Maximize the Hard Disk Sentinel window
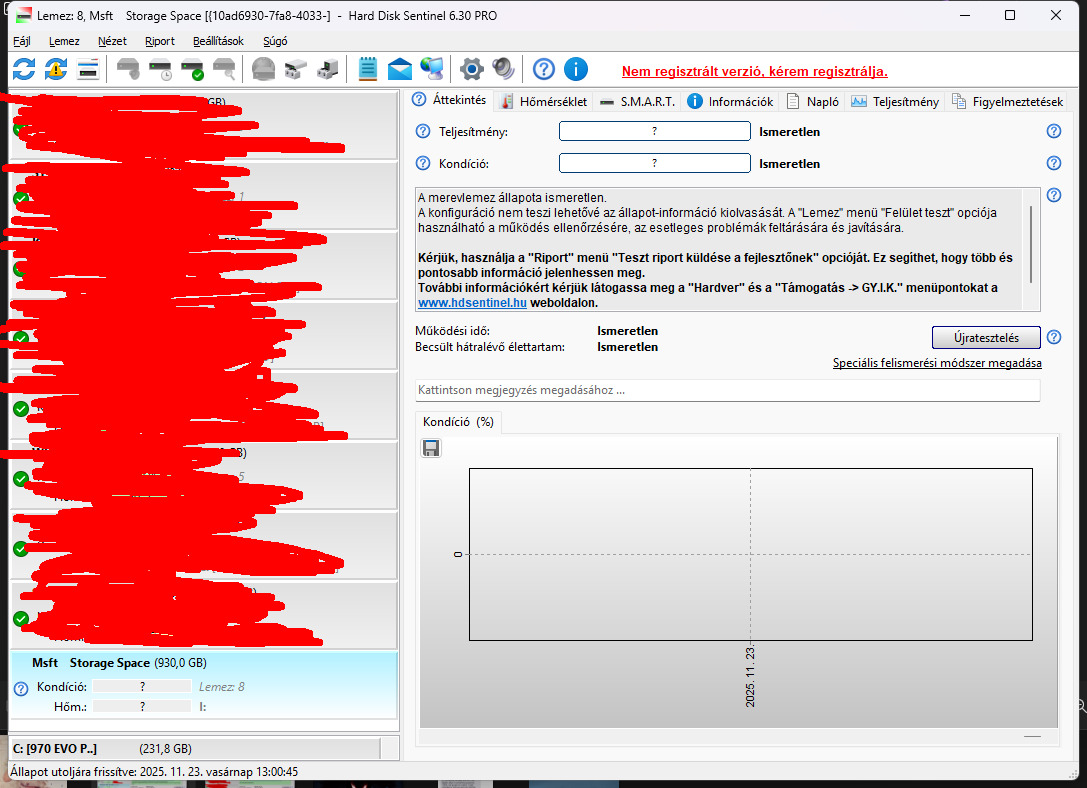This screenshot has height=788, width=1087. point(1010,15)
